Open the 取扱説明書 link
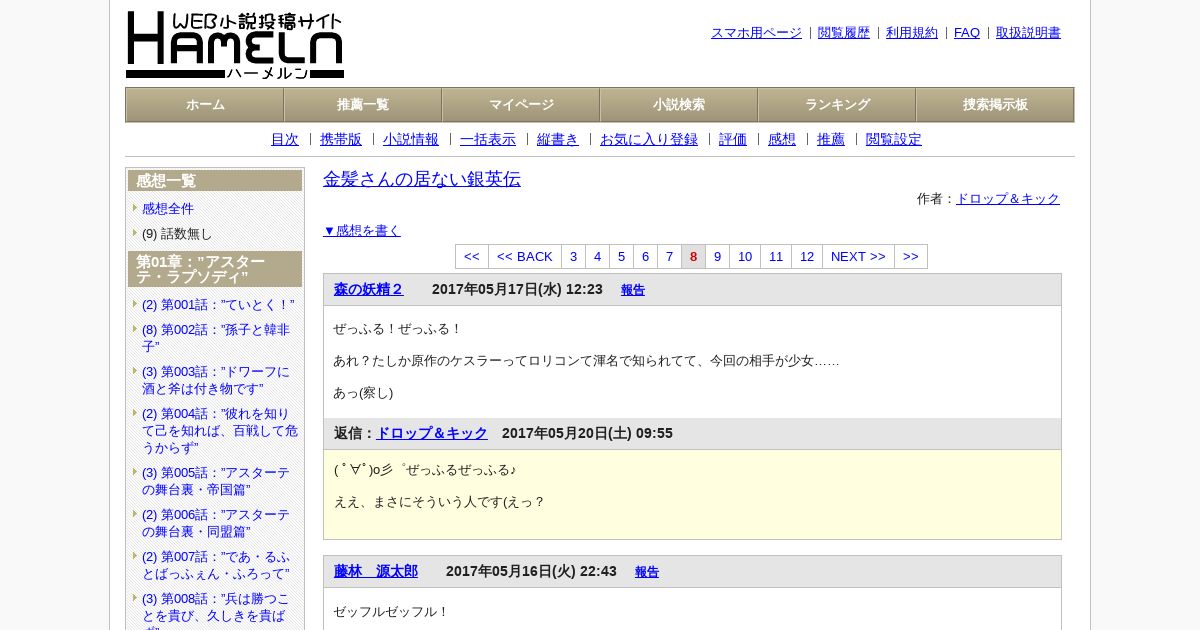 [1028, 33]
